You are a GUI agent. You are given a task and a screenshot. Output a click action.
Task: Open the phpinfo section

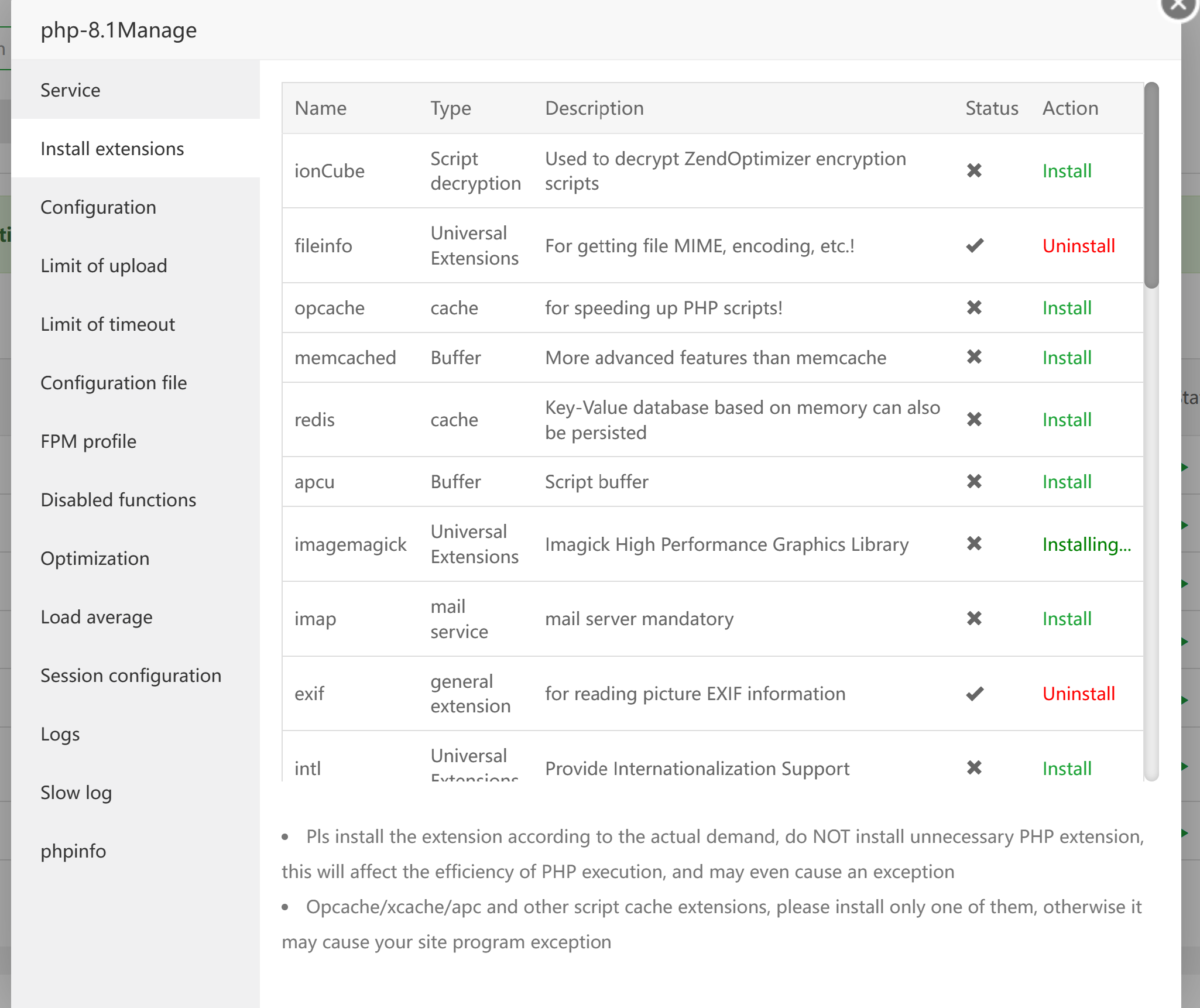(73, 851)
